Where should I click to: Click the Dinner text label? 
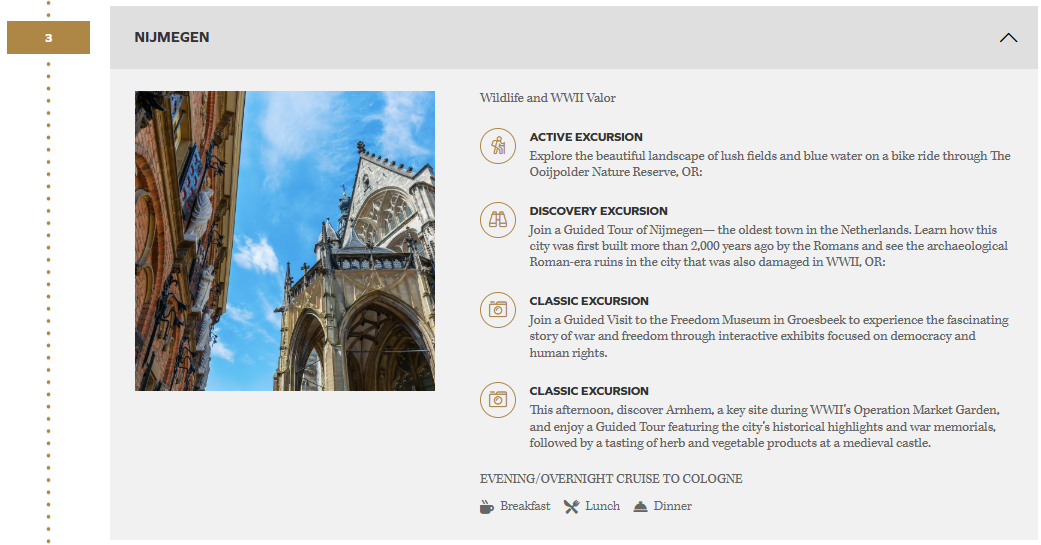pos(672,507)
